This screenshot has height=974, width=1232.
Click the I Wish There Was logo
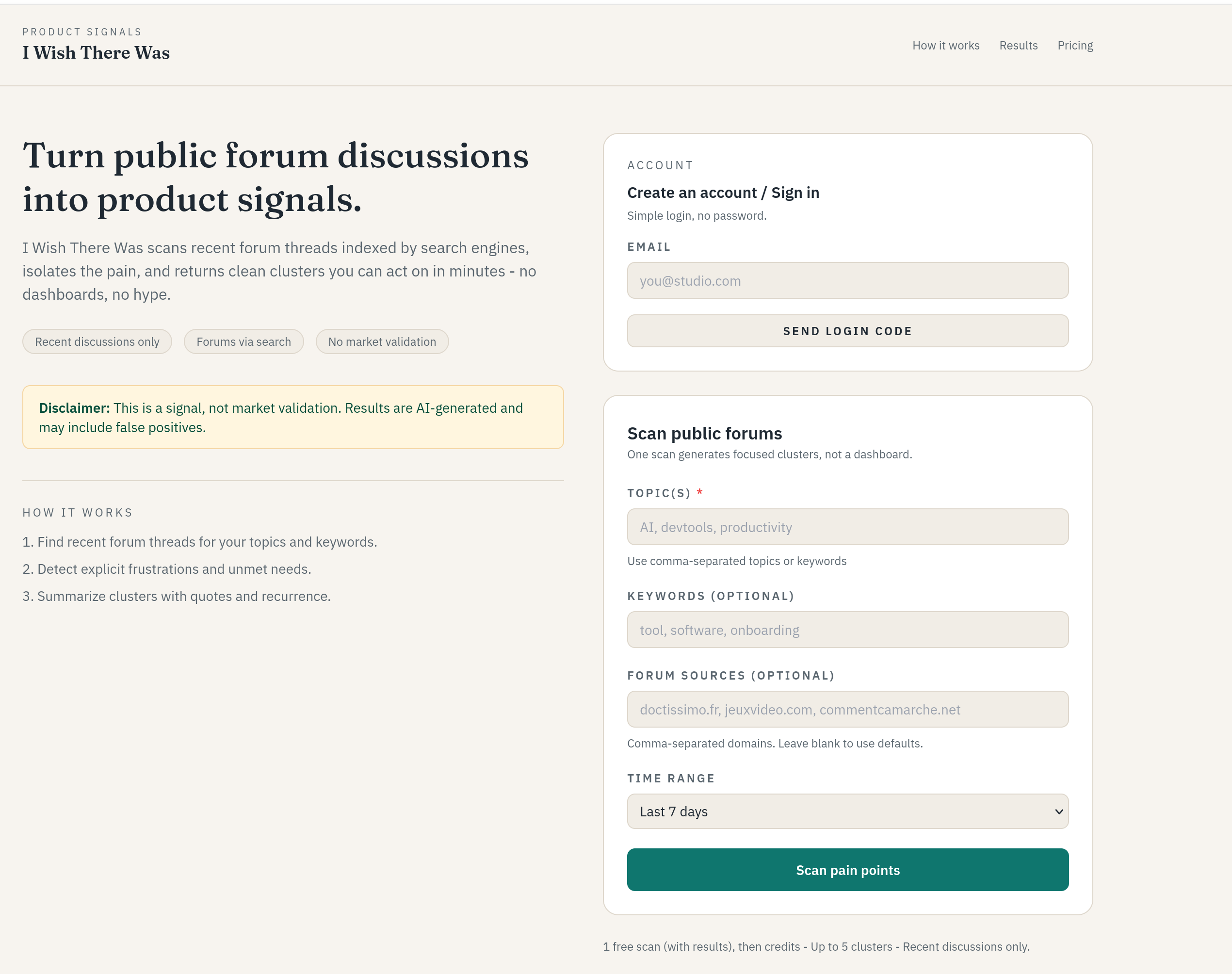pos(96,52)
